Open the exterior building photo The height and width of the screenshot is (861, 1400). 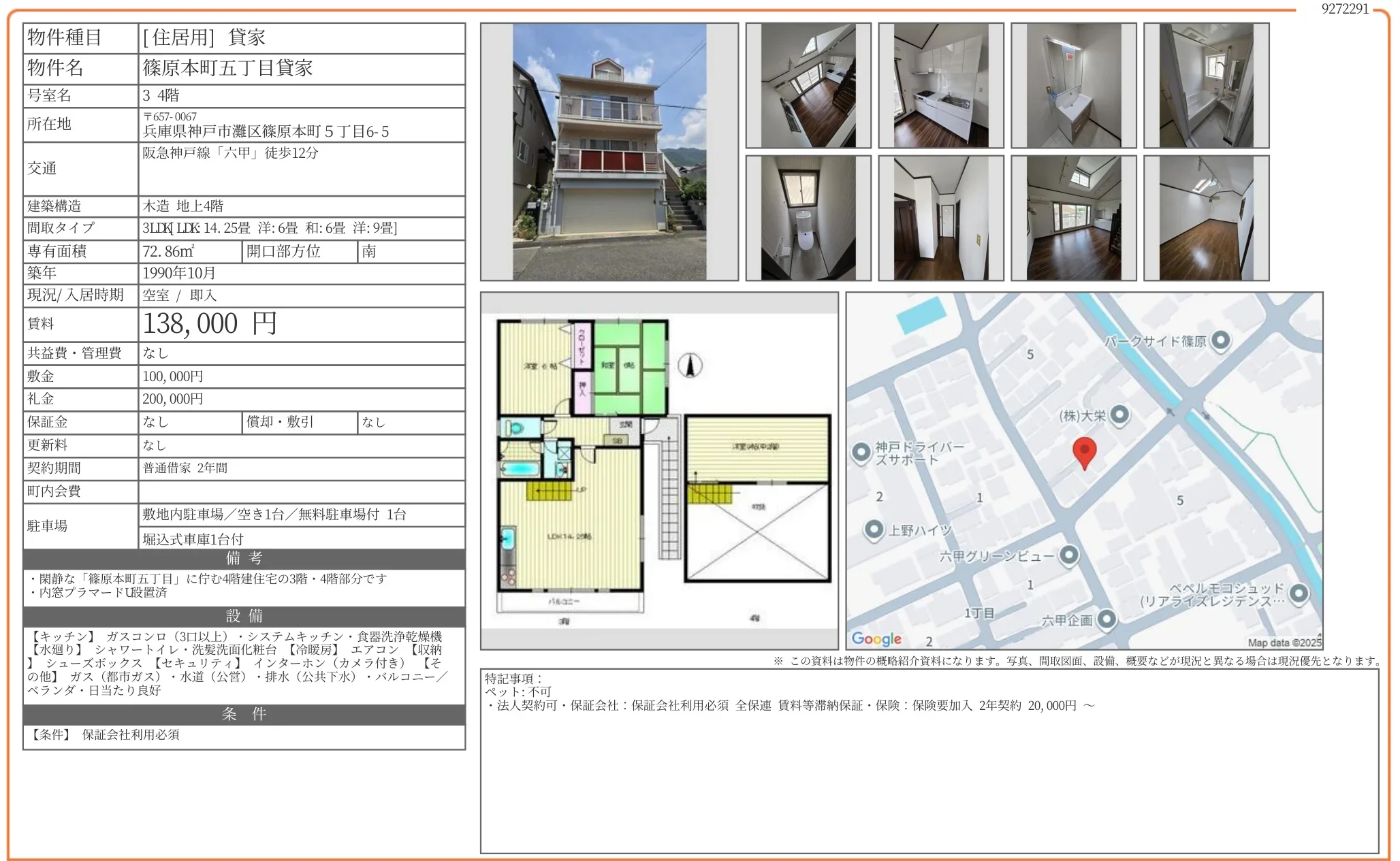[609, 150]
